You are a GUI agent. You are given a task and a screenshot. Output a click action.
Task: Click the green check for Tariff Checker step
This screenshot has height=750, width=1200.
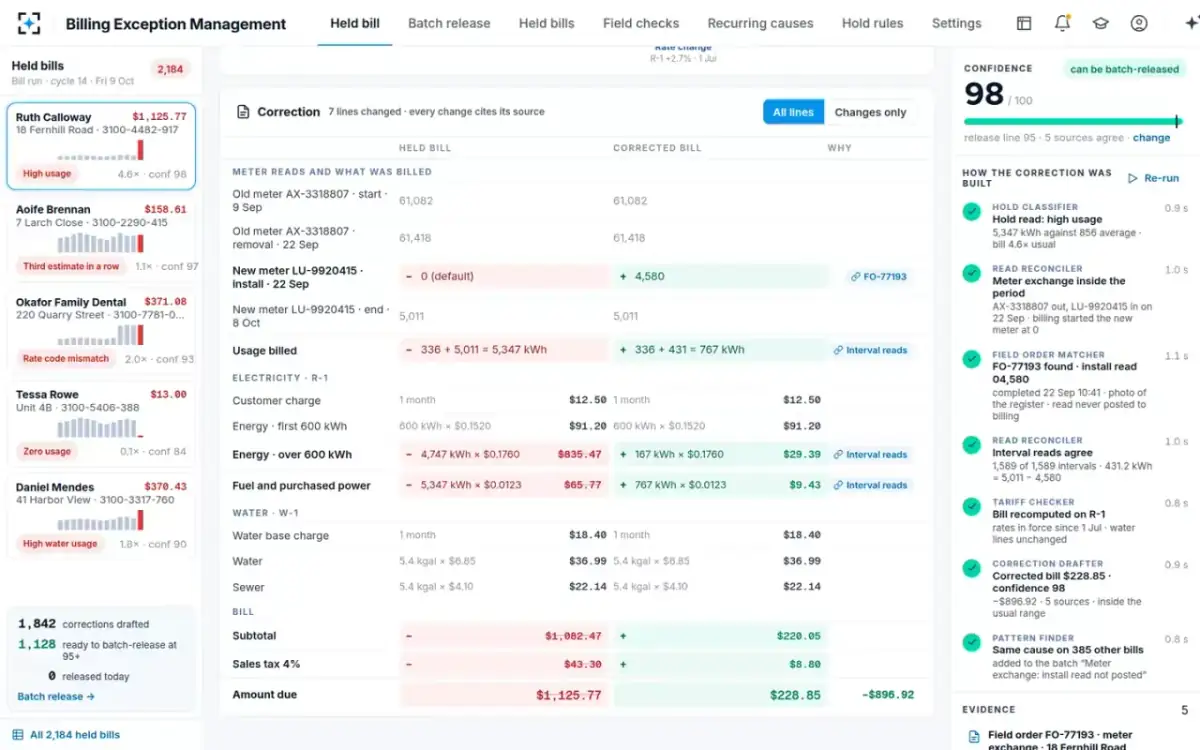[x=971, y=507]
